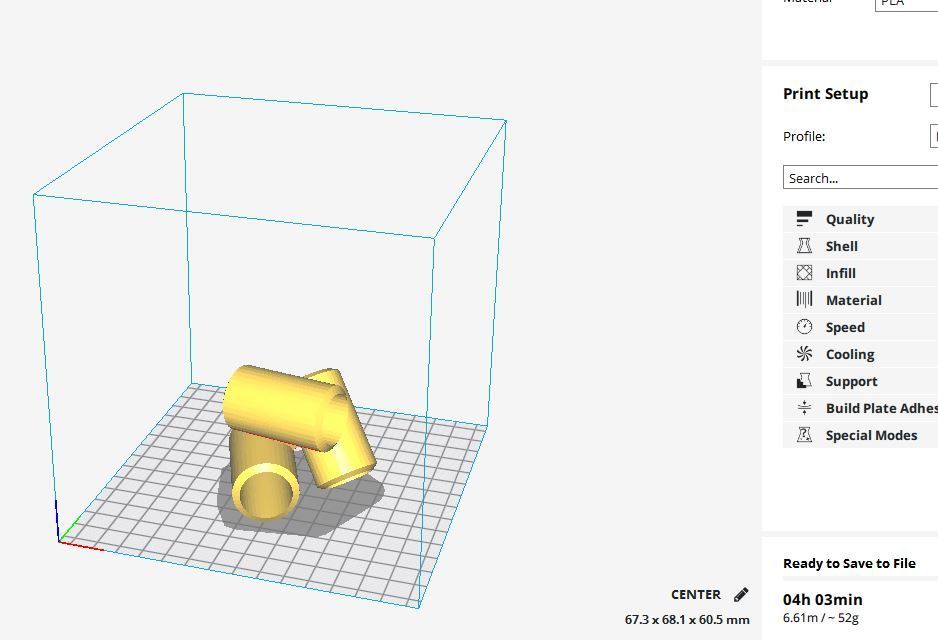Click the model dimensions text

click(x=687, y=620)
